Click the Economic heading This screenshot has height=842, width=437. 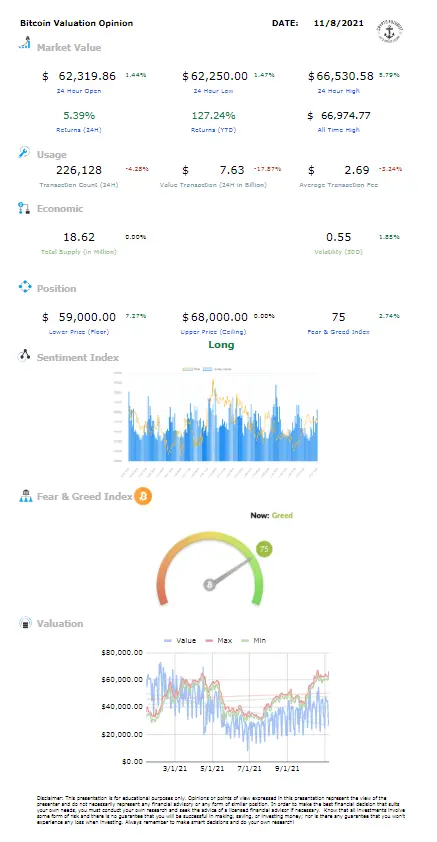point(60,209)
